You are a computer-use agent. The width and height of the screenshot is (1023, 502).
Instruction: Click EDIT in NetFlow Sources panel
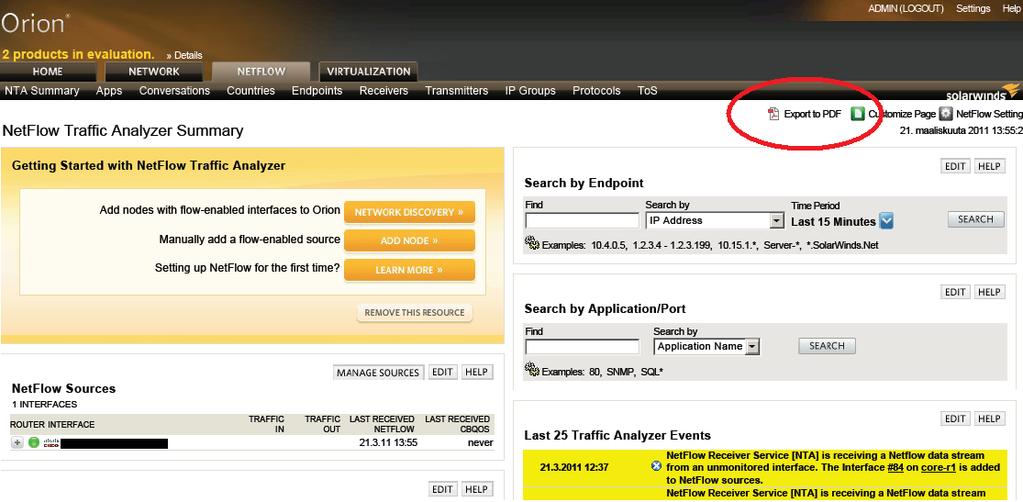tap(442, 372)
